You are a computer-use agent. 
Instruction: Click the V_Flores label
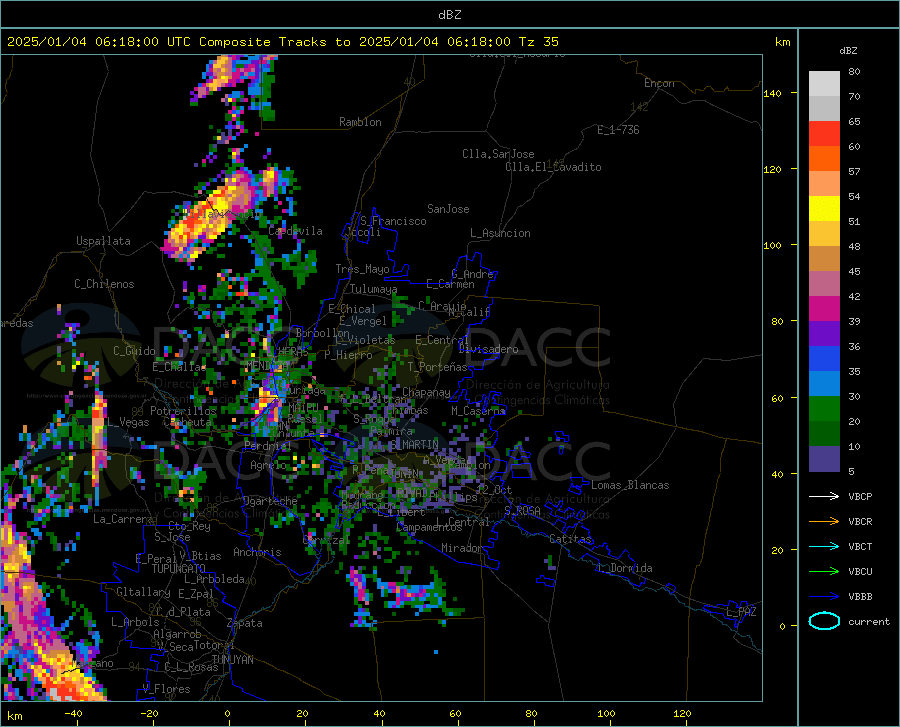pos(166,689)
